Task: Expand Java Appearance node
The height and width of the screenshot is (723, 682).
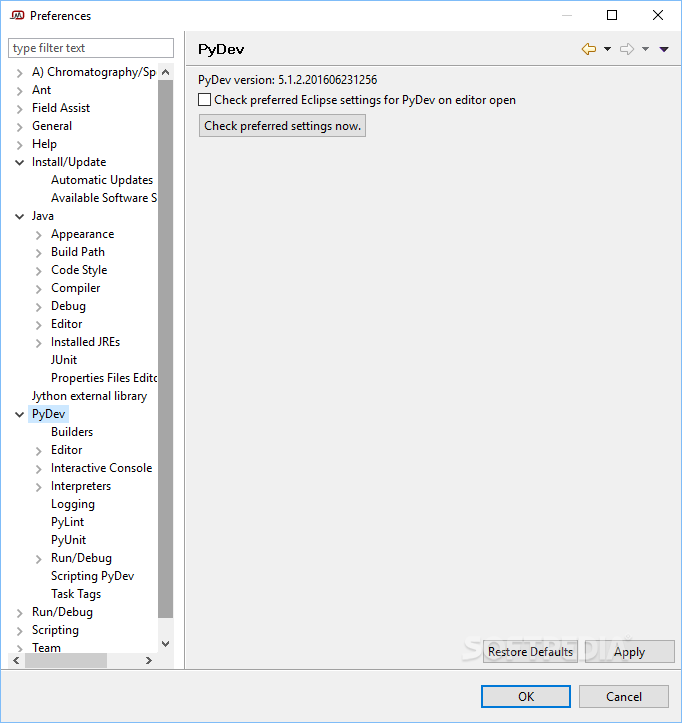Action: (x=39, y=235)
